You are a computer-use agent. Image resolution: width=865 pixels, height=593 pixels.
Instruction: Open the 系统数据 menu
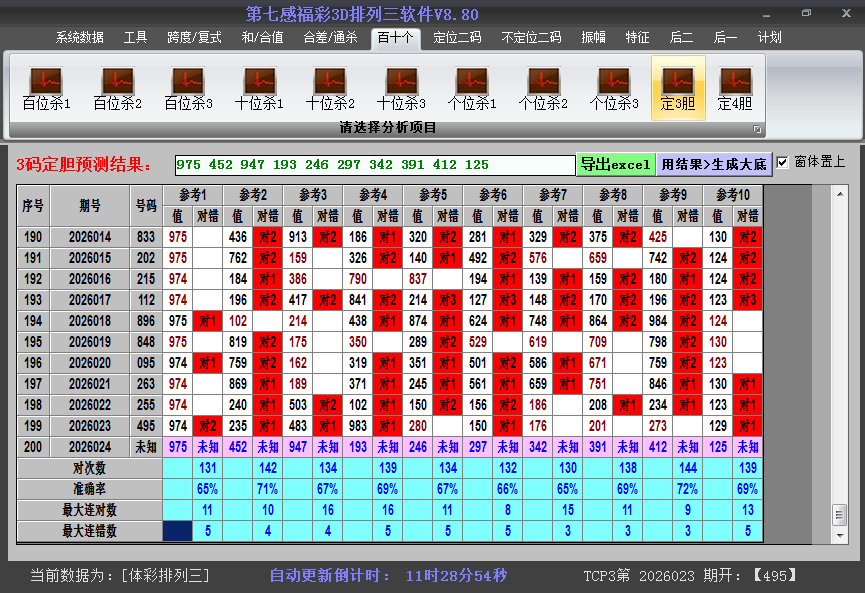point(80,38)
